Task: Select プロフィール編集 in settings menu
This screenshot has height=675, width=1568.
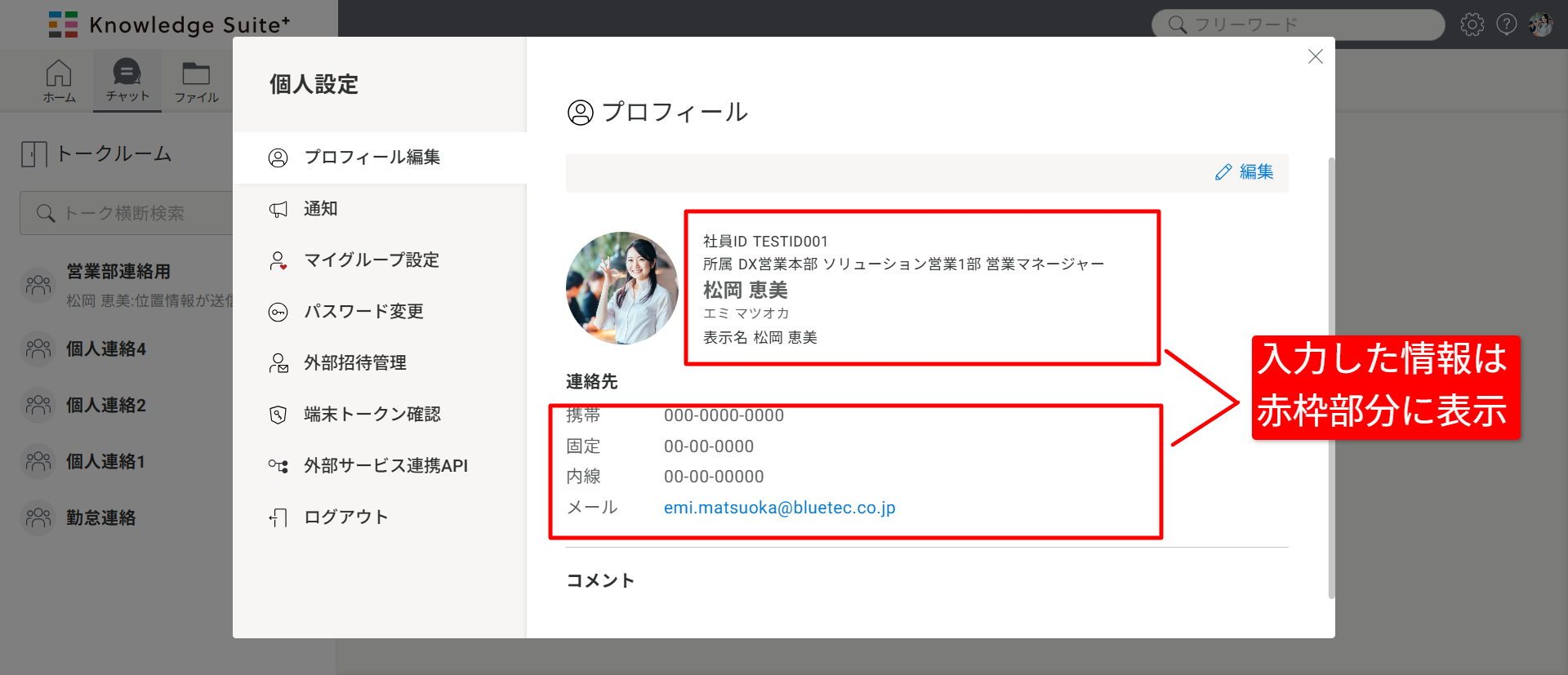Action: coord(372,158)
